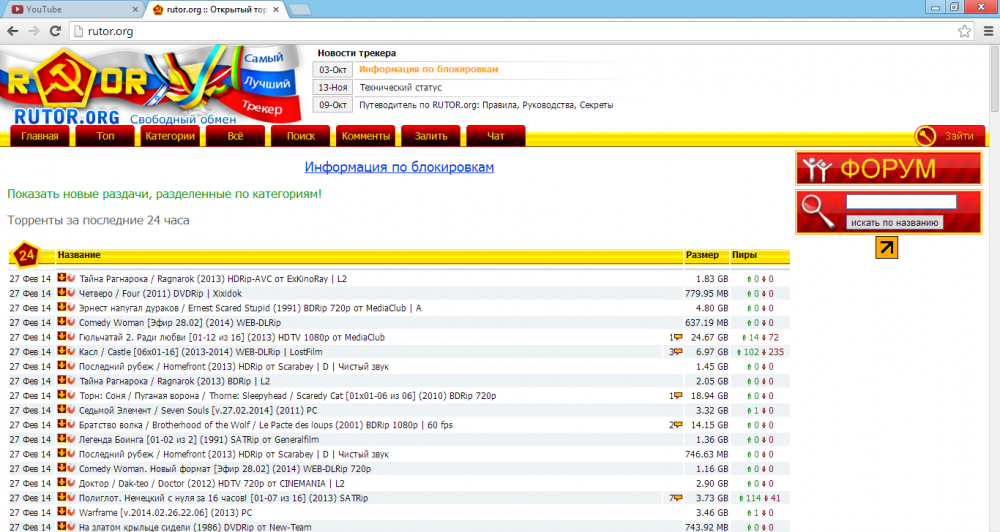The image size is (1000, 532).
Task: Open Гюльчатай 2. Ради любви torrent link
Action: (x=232, y=337)
